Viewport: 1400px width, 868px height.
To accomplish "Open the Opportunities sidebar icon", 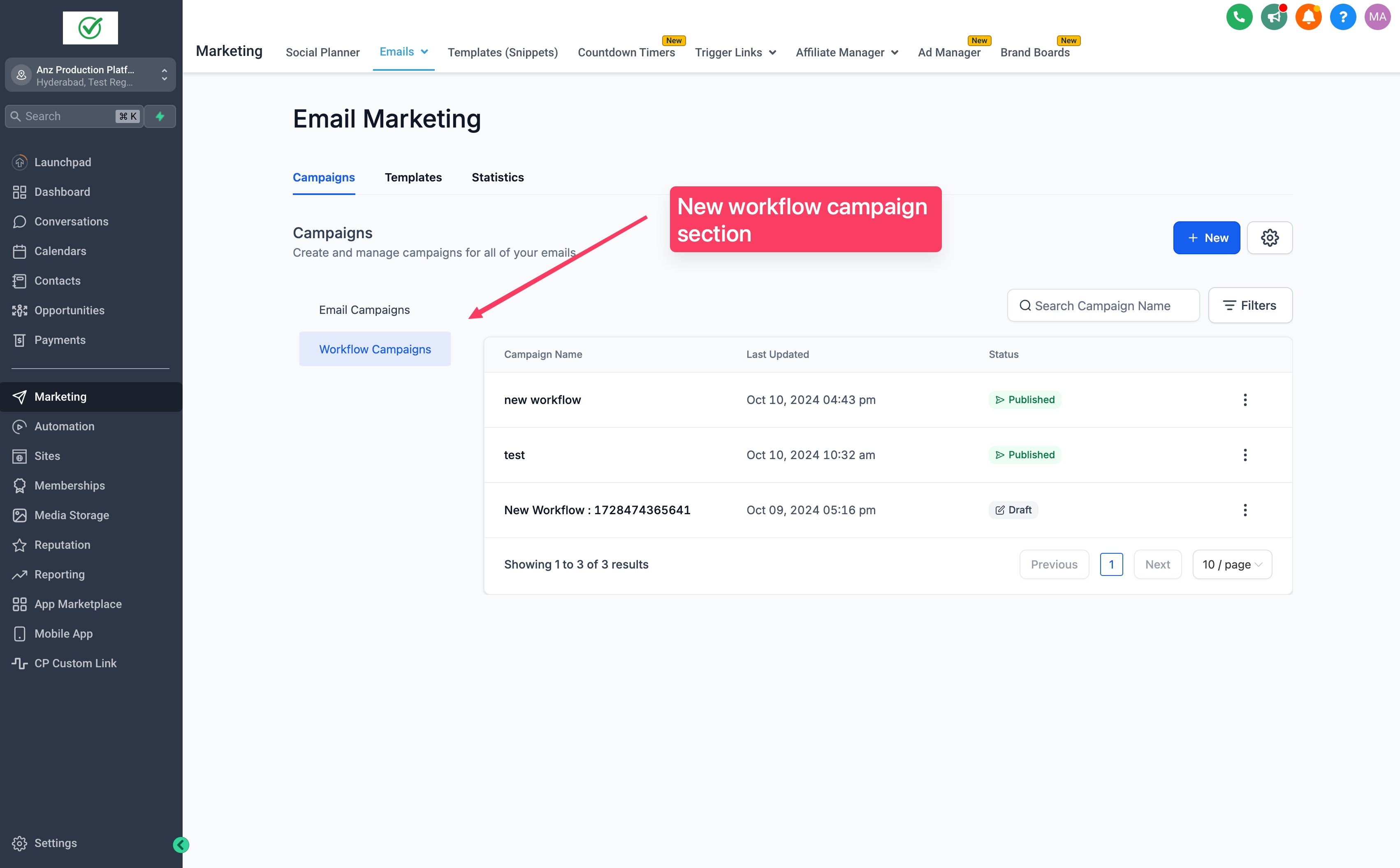I will [19, 310].
